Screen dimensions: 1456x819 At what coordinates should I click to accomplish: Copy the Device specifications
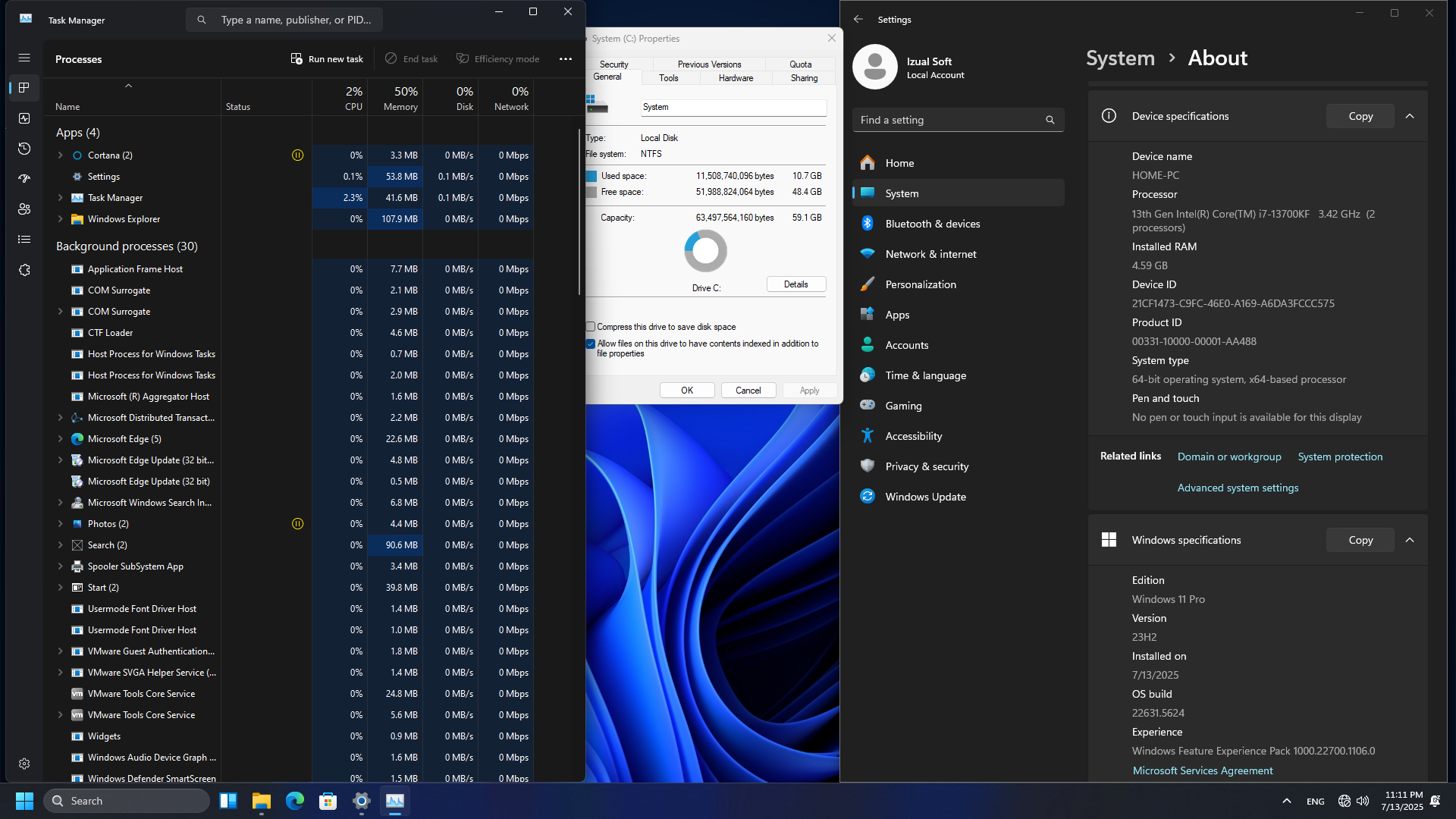[x=1360, y=116]
